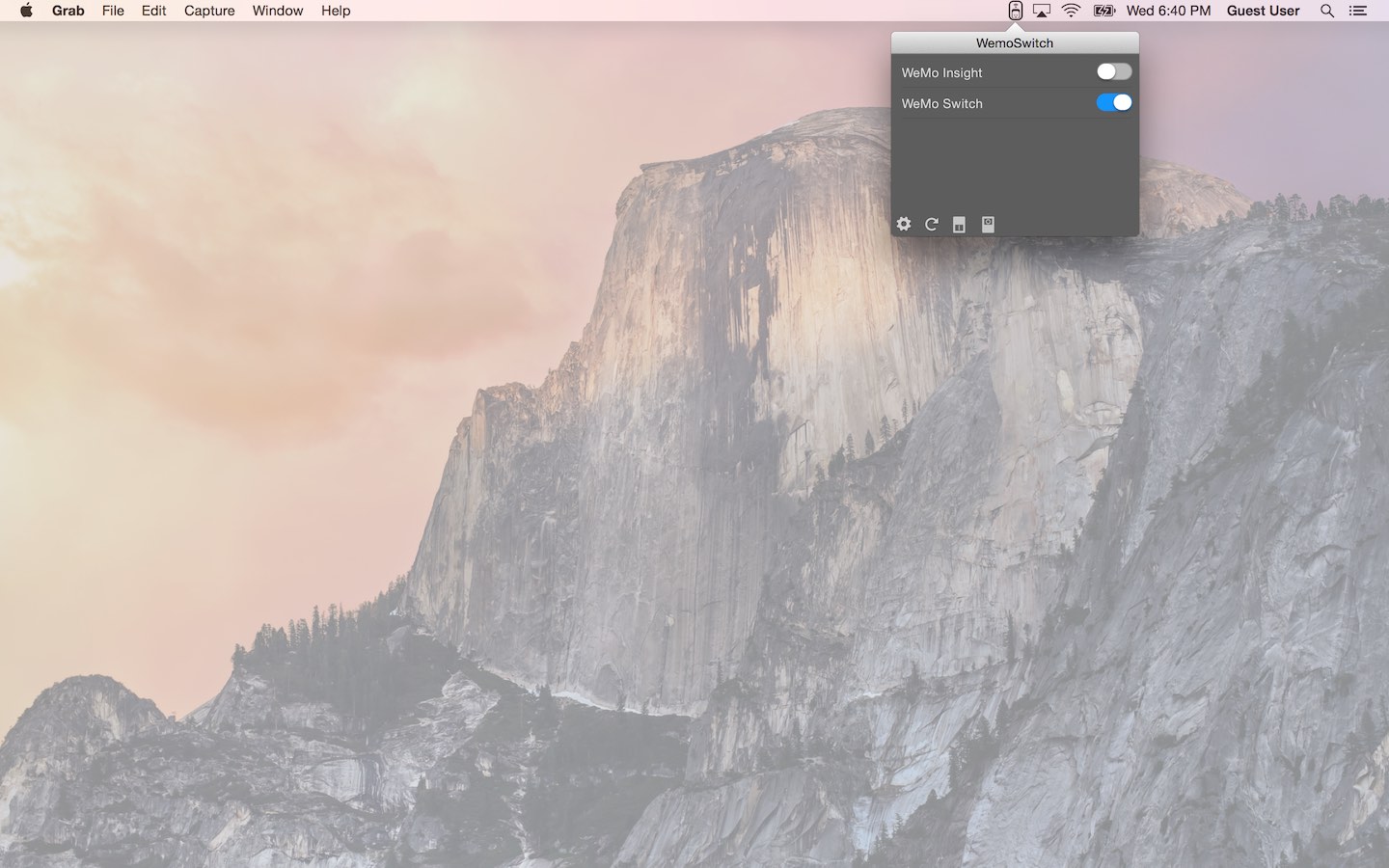Check battery status in menu bar
Viewport: 1389px width, 868px height.
(1104, 11)
